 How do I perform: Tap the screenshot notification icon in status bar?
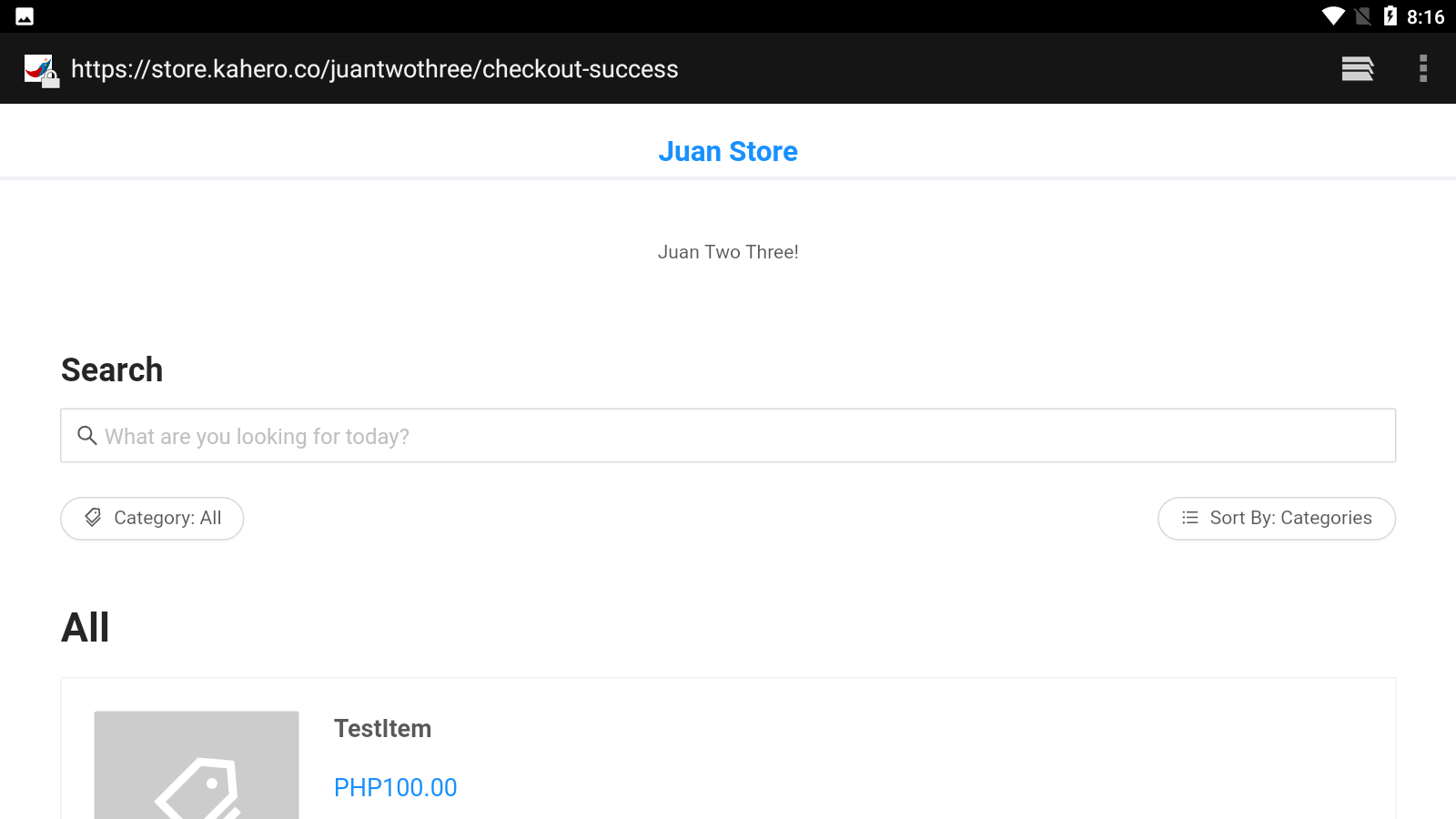click(x=25, y=16)
